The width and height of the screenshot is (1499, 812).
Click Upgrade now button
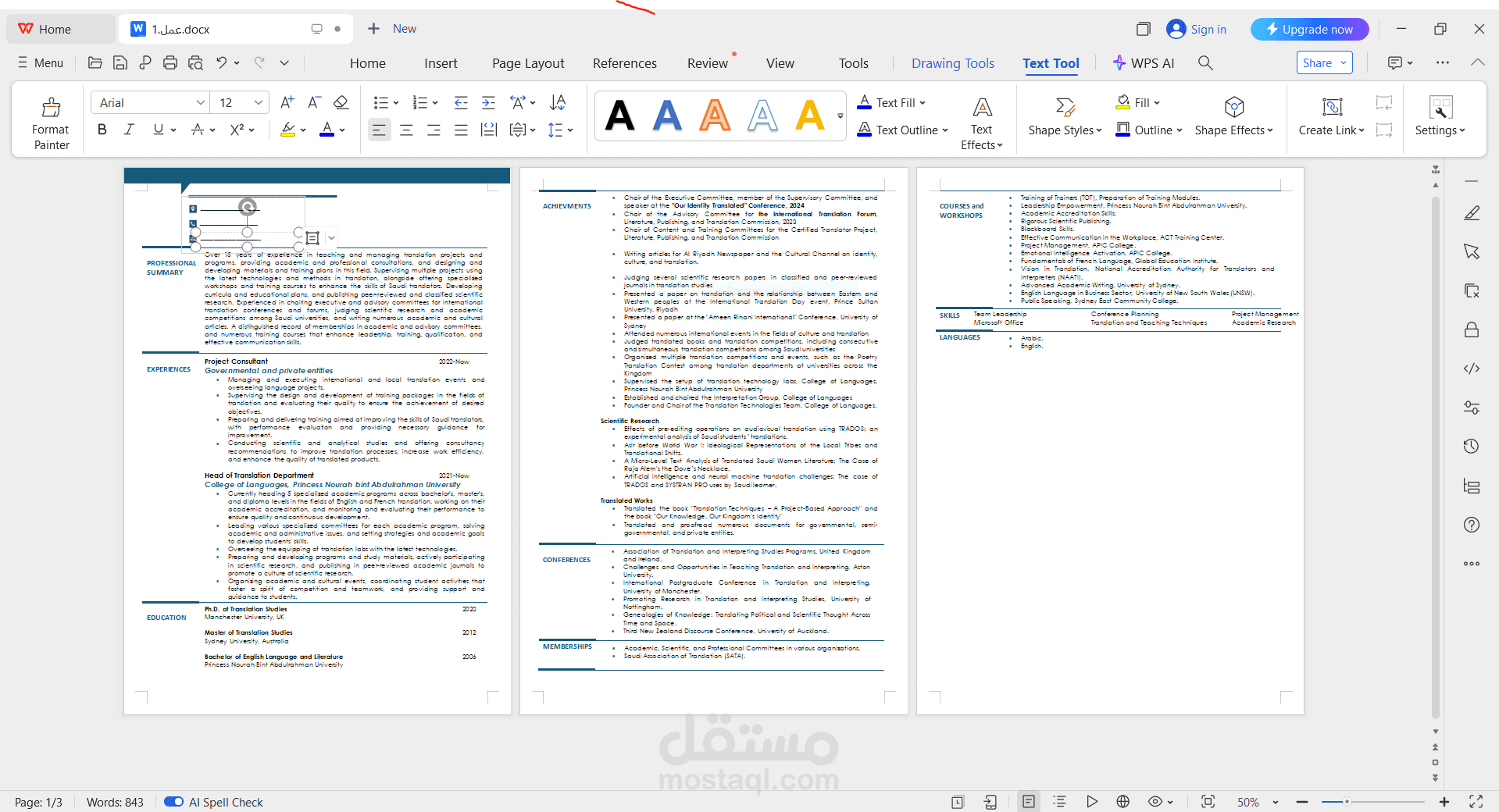(1309, 29)
